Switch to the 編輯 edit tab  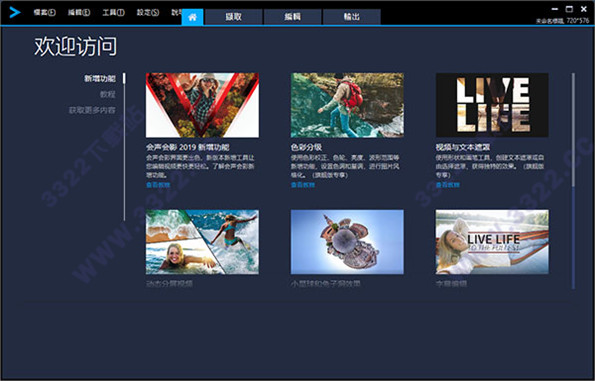click(293, 17)
